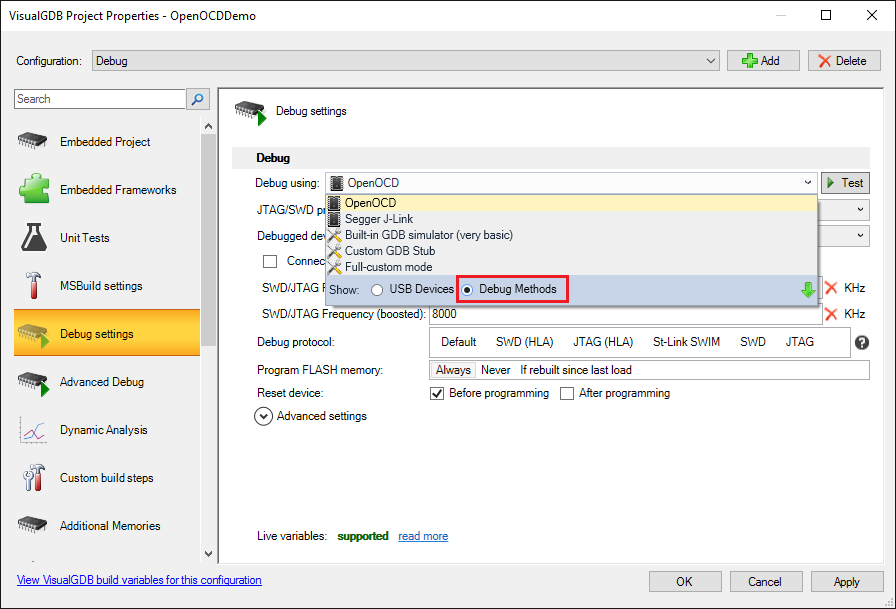Select the USB Devices radio button
The image size is (896, 609).
tap(377, 290)
